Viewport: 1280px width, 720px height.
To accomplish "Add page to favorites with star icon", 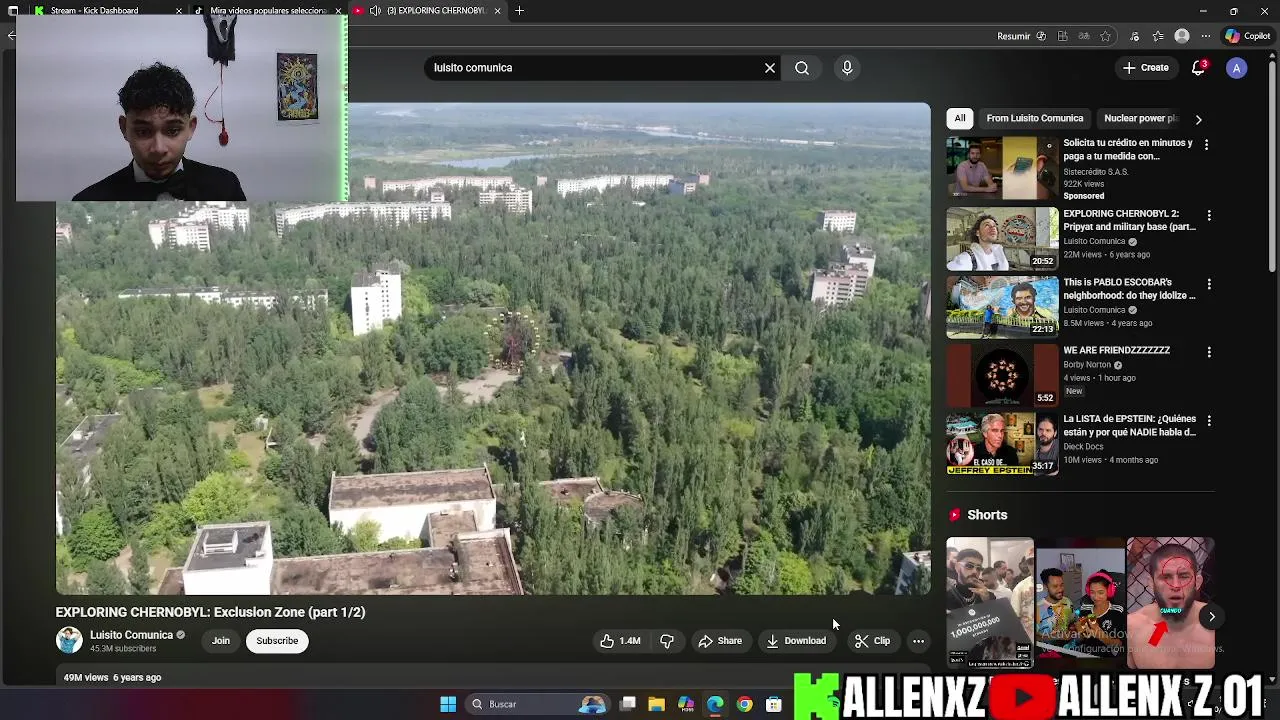I will (x=1105, y=36).
